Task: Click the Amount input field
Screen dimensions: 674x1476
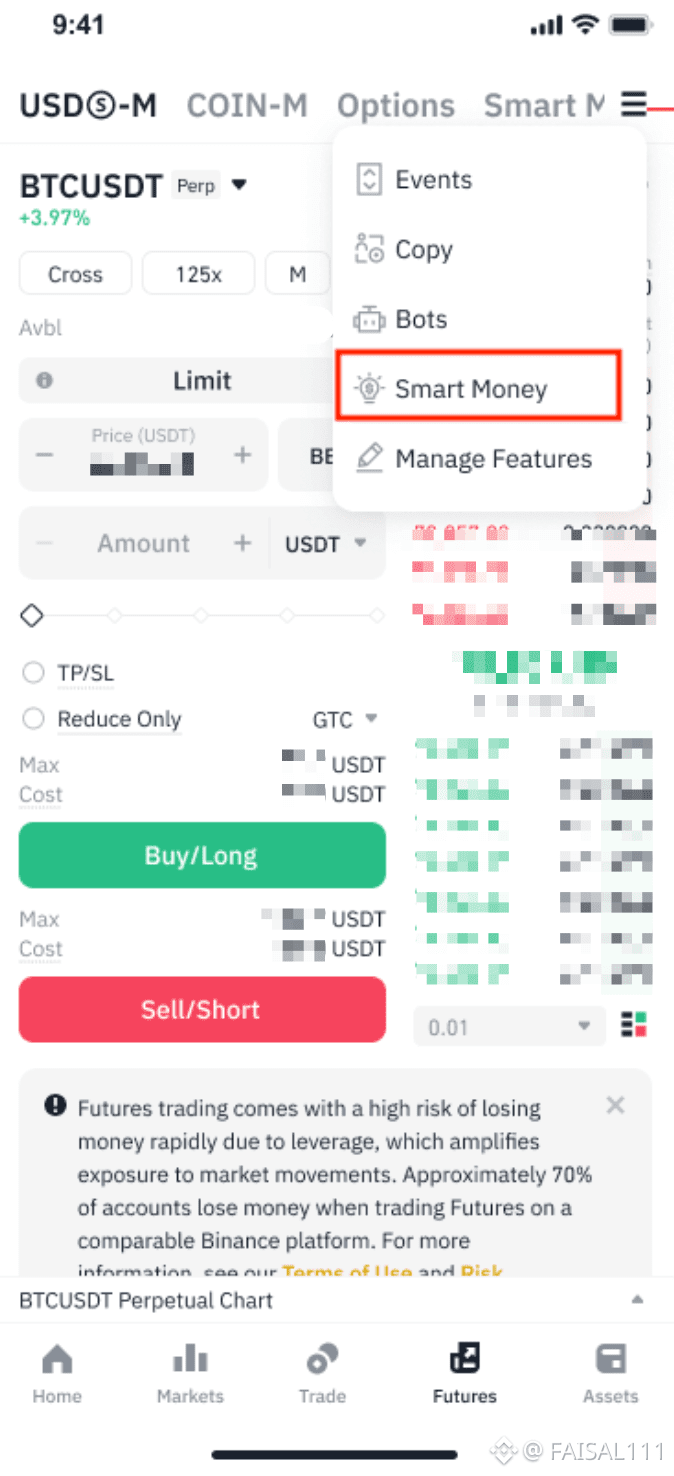Action: coord(143,543)
